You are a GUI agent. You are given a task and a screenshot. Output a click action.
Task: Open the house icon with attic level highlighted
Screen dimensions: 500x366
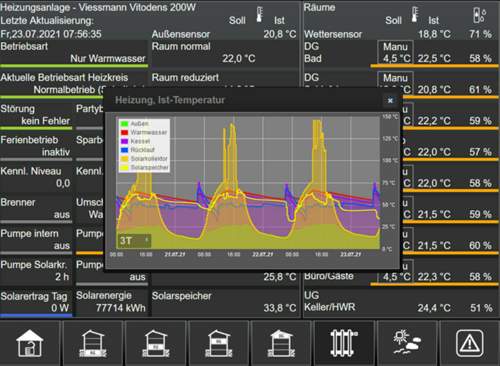tap(281, 343)
